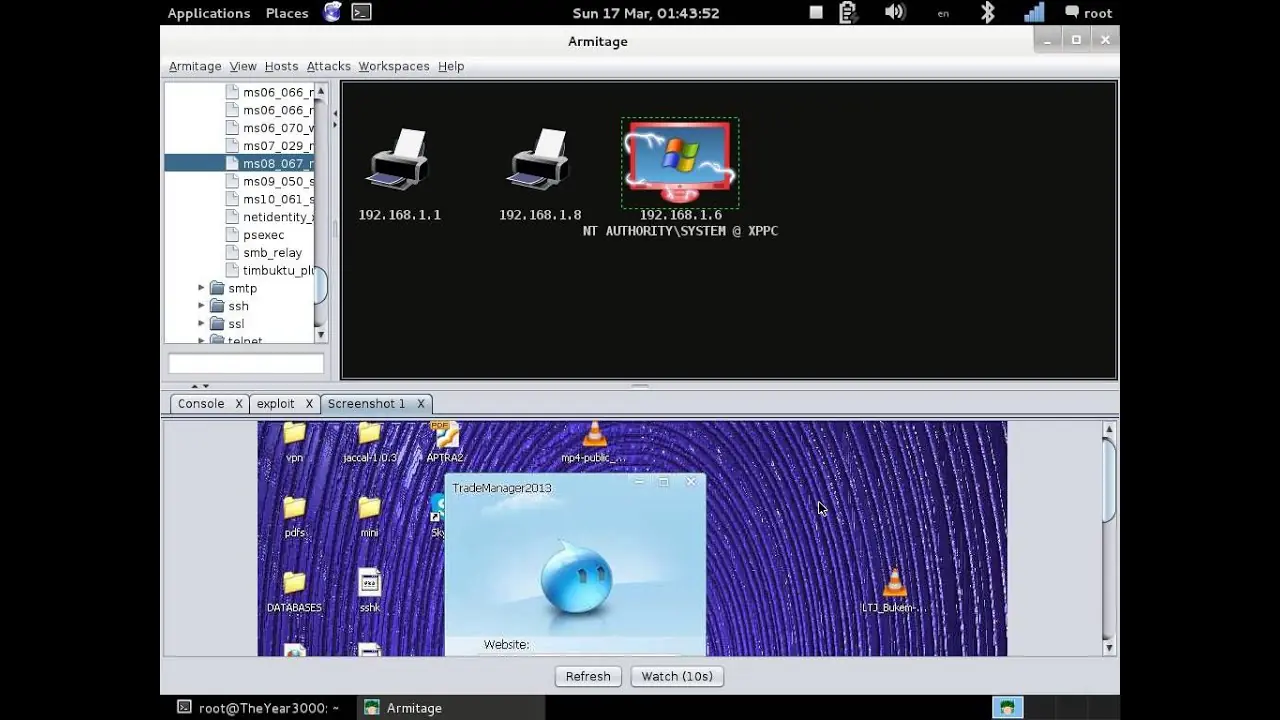The height and width of the screenshot is (720, 1280).
Task: Expand the ssl folder in module tree
Action: 201,324
